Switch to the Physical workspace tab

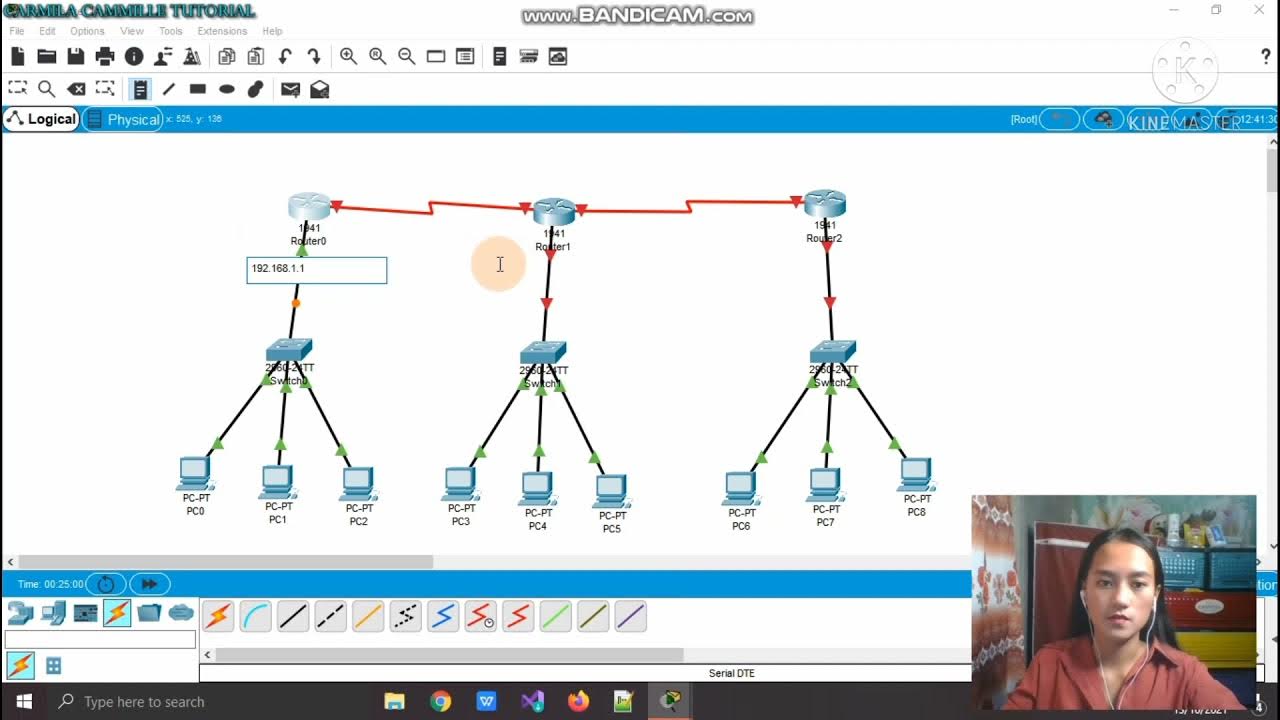tap(123, 119)
